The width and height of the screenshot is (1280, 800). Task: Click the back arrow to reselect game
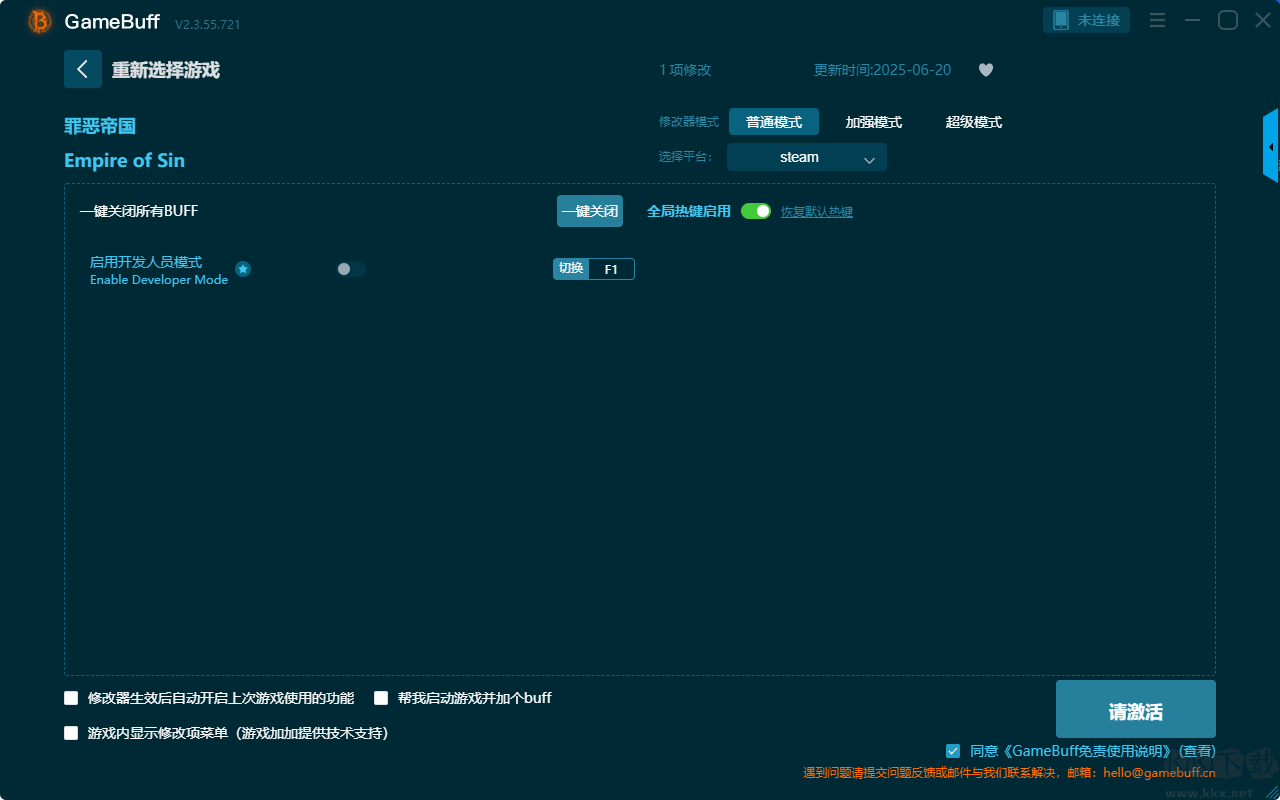click(x=83, y=69)
